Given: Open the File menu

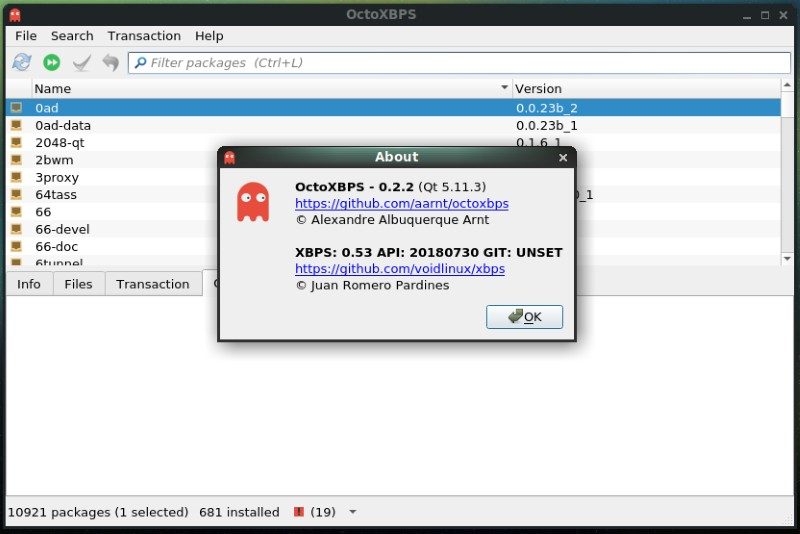Looking at the screenshot, I should click(x=26, y=36).
